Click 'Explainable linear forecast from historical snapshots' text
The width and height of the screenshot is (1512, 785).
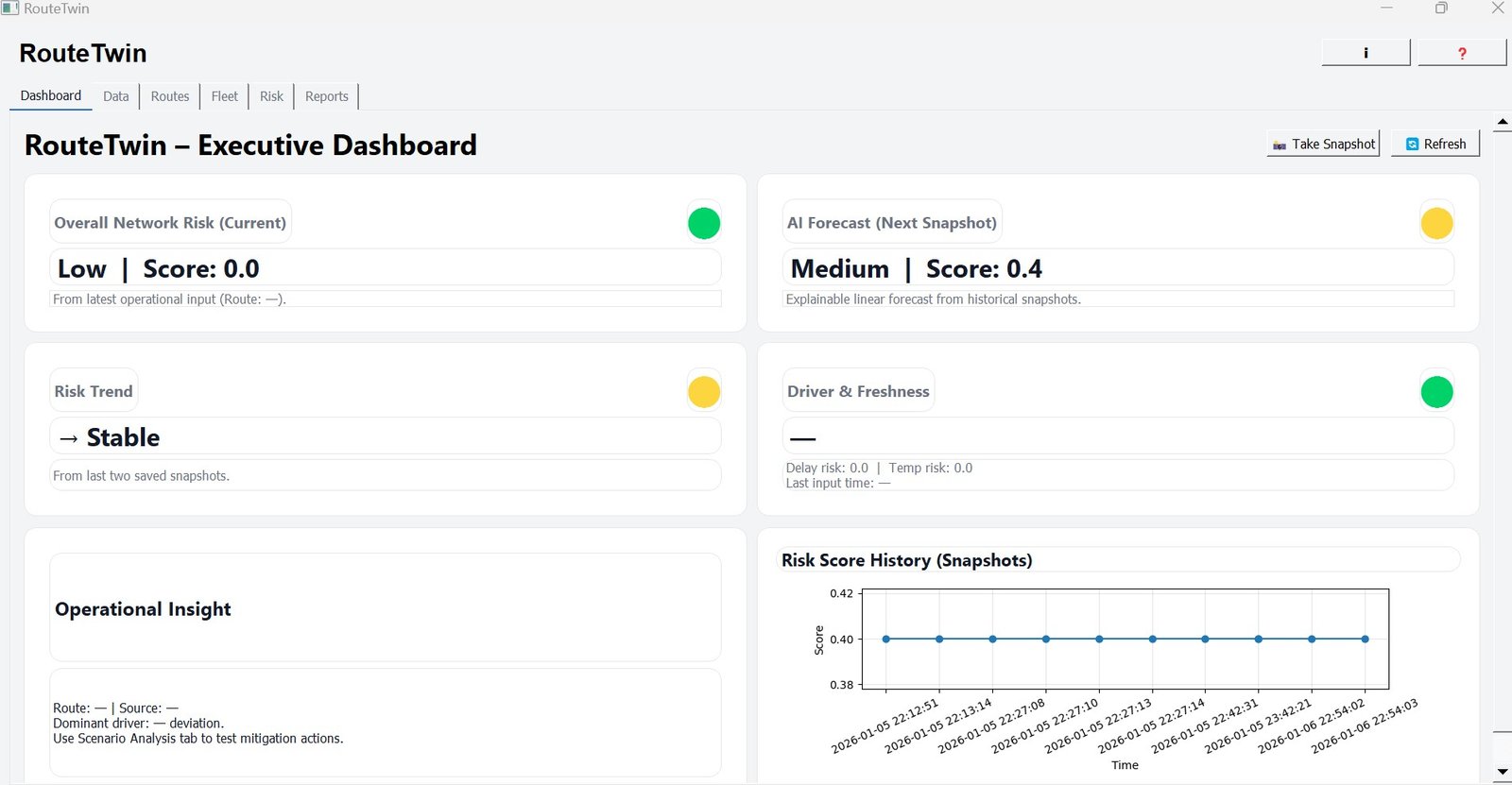click(933, 299)
